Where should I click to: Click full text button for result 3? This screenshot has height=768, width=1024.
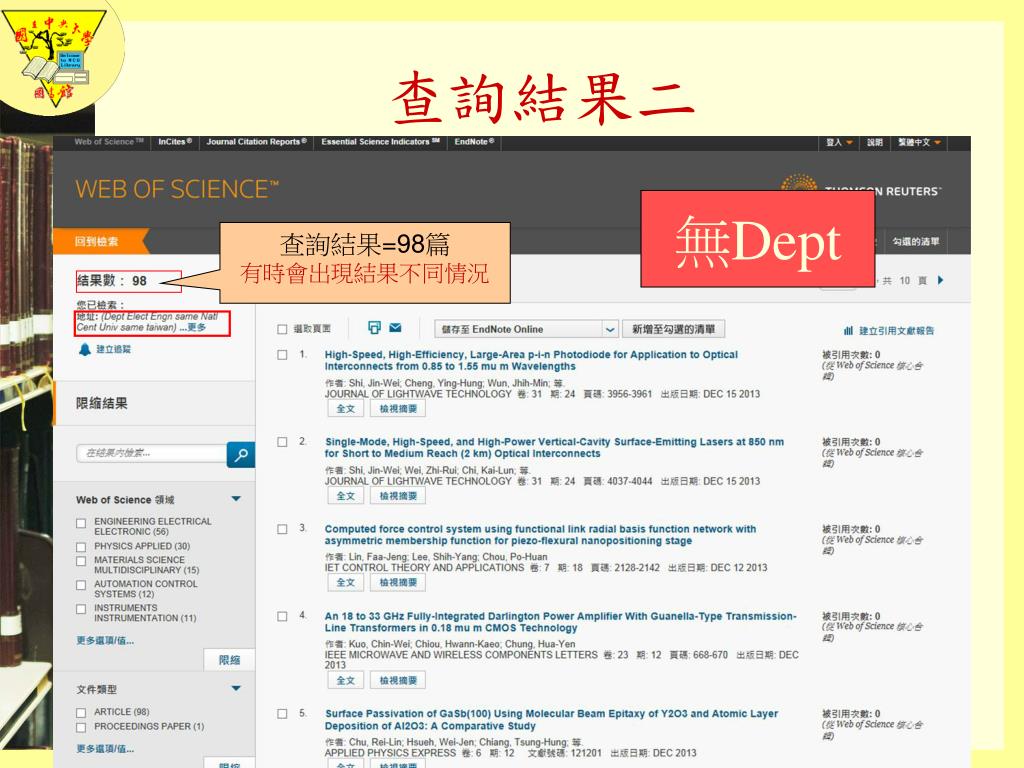345,583
